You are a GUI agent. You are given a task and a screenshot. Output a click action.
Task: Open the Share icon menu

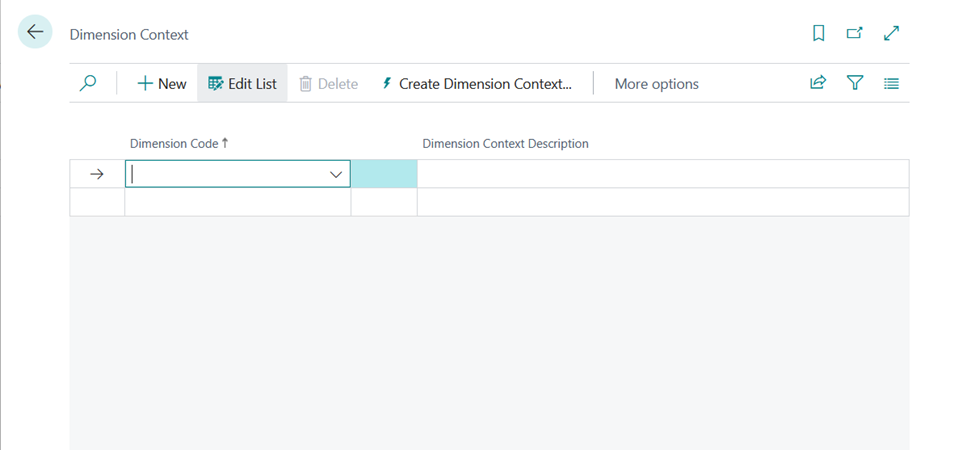(818, 84)
